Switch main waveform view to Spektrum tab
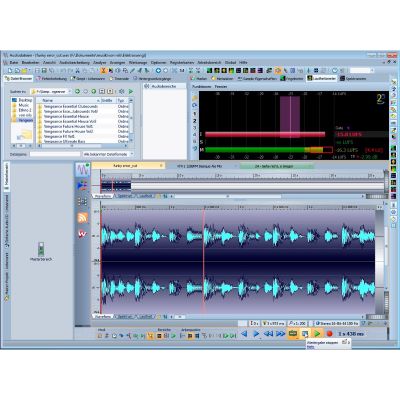 pyautogui.click(x=125, y=316)
